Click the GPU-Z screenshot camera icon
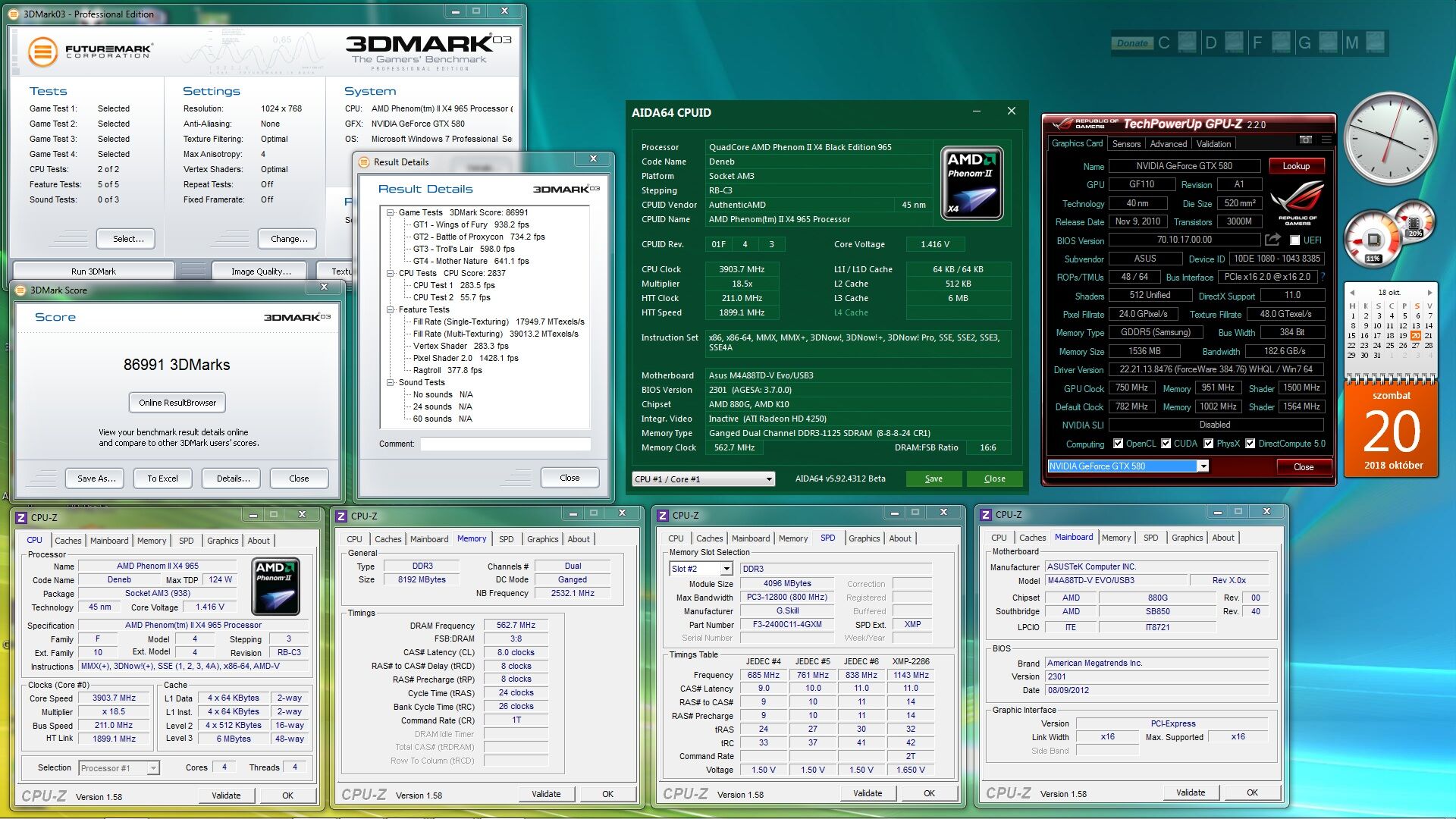The height and width of the screenshot is (819, 1456). click(1305, 140)
